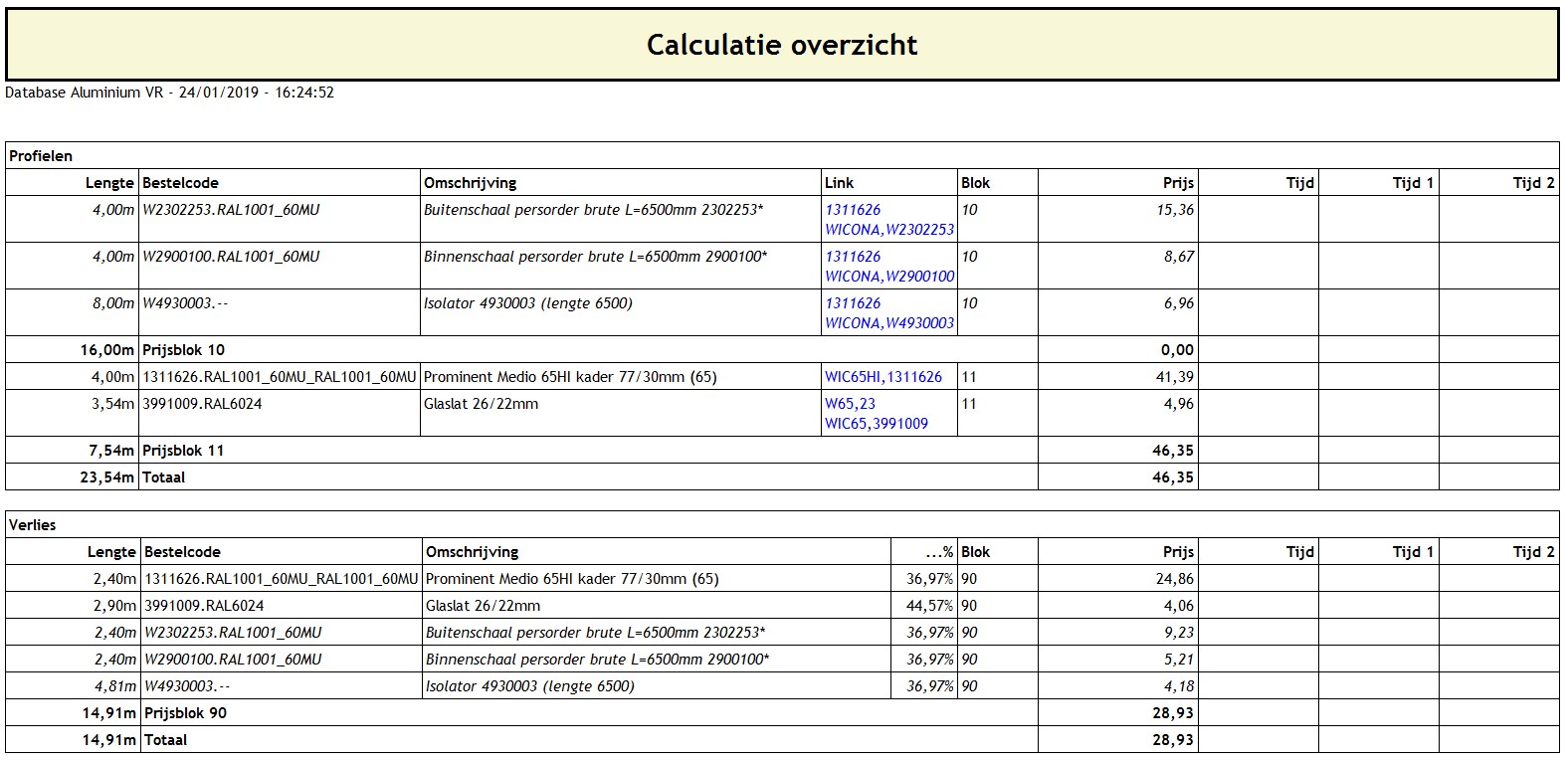The image size is (1568, 760).
Task: Select the 16,00m total length
Action: click(x=107, y=350)
